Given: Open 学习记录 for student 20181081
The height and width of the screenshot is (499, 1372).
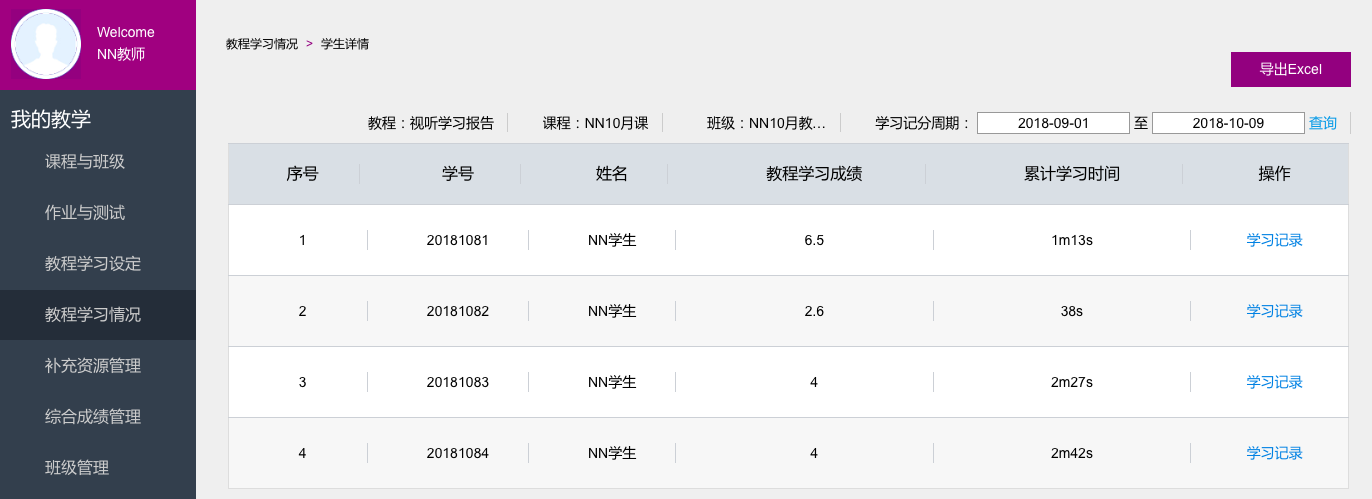Looking at the screenshot, I should tap(1274, 240).
